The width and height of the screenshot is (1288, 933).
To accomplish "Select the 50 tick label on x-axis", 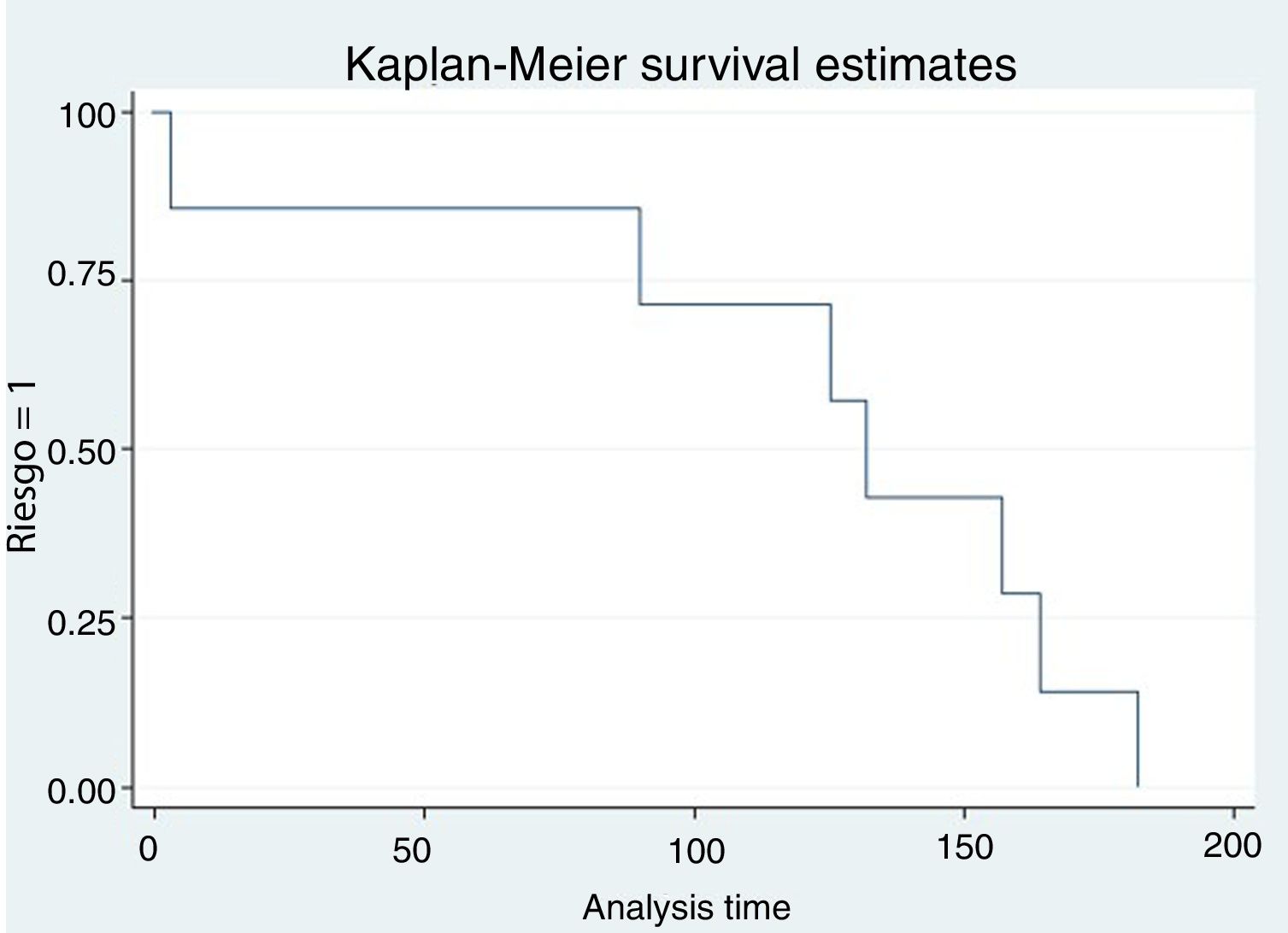I will pos(411,851).
